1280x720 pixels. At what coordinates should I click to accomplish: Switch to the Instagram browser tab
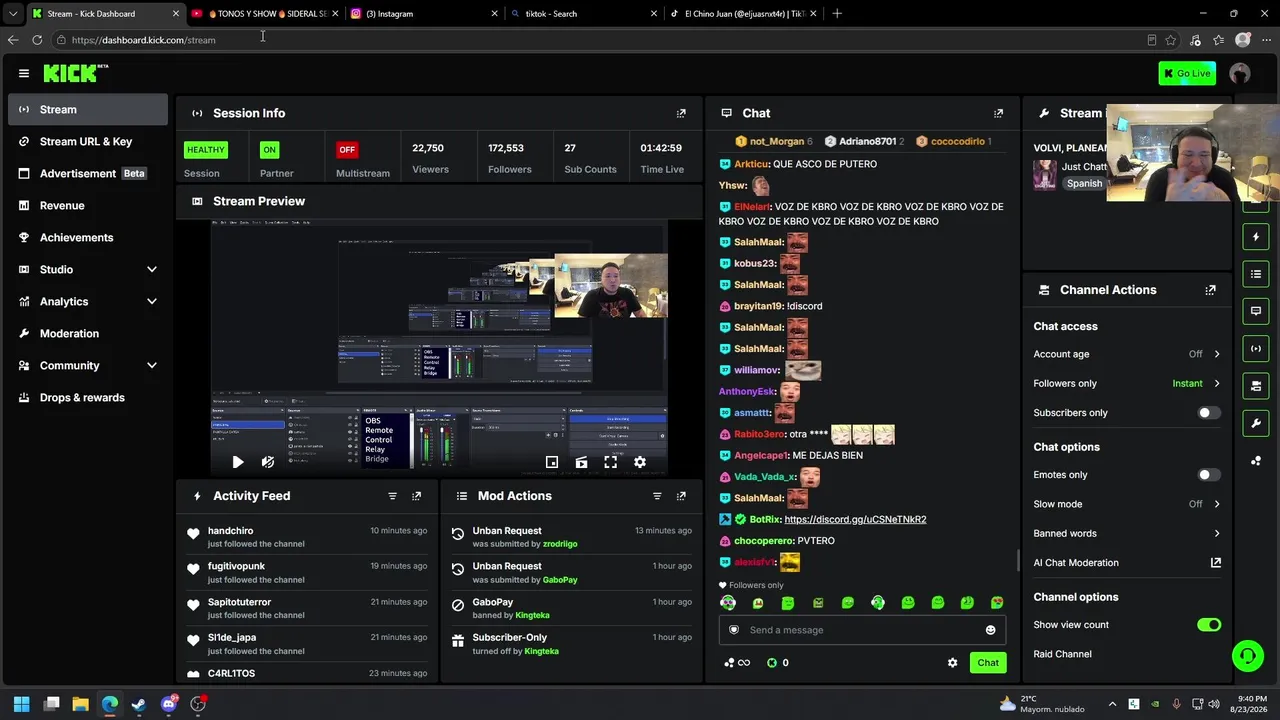(x=423, y=14)
